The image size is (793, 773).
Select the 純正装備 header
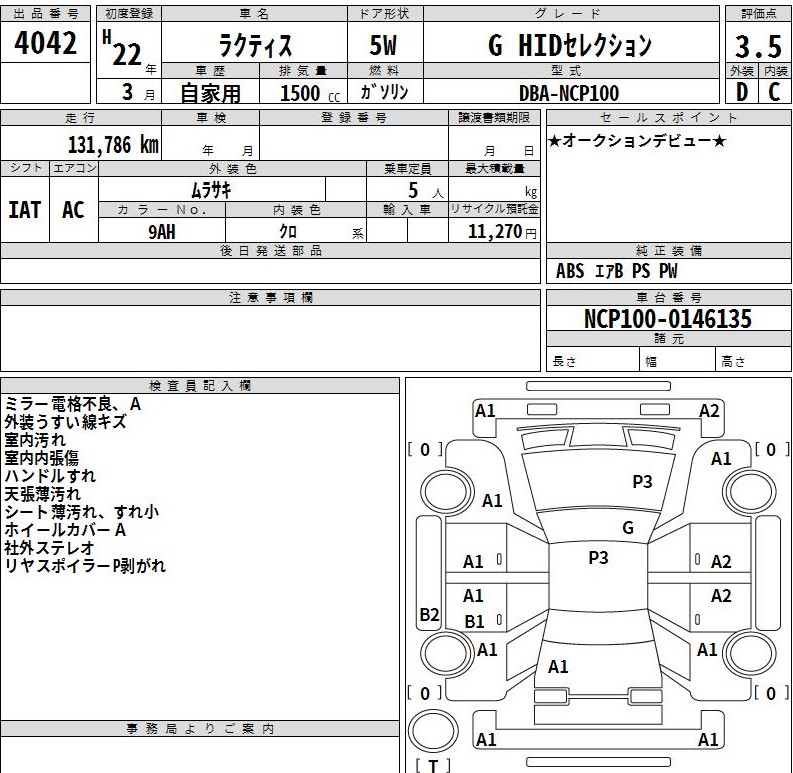pyautogui.click(x=669, y=251)
